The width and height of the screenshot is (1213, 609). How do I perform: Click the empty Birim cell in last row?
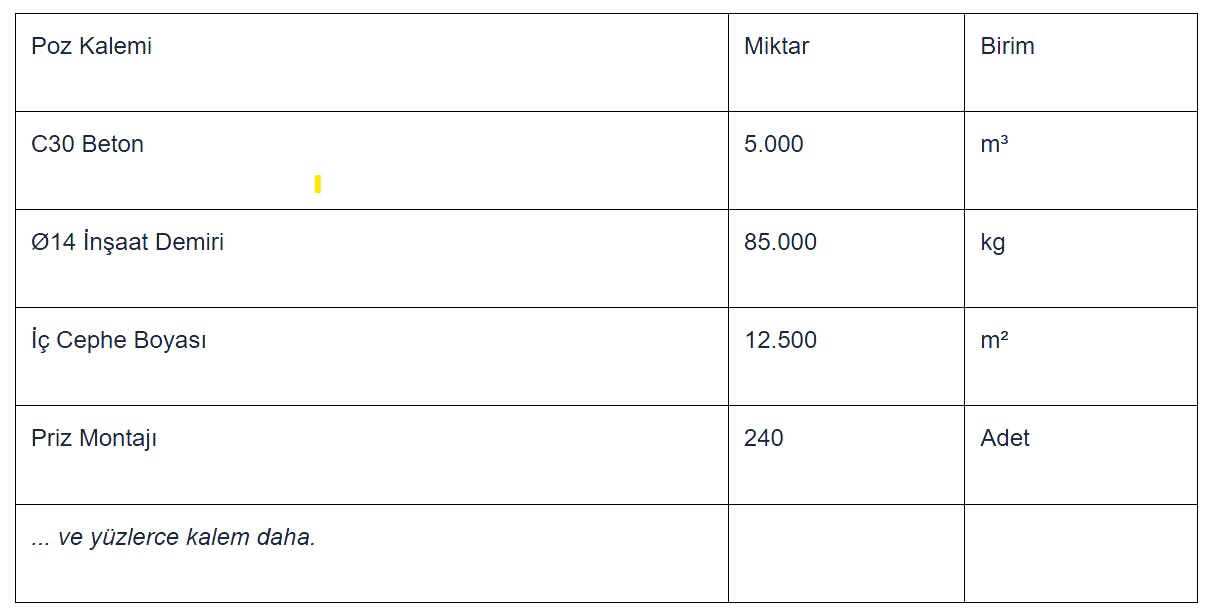(1080, 553)
